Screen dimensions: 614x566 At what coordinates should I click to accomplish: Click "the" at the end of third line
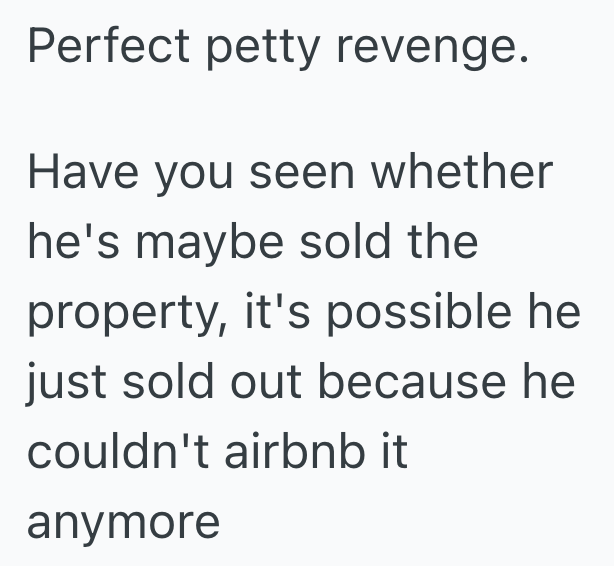436,243
